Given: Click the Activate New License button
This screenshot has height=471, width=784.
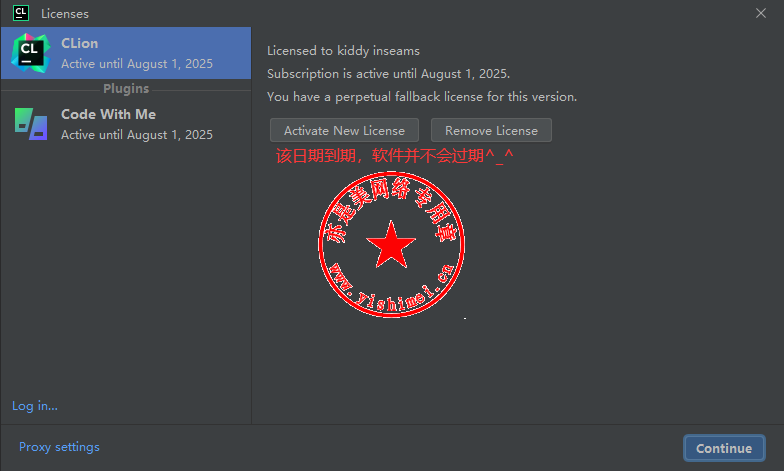Looking at the screenshot, I should click(x=344, y=130).
